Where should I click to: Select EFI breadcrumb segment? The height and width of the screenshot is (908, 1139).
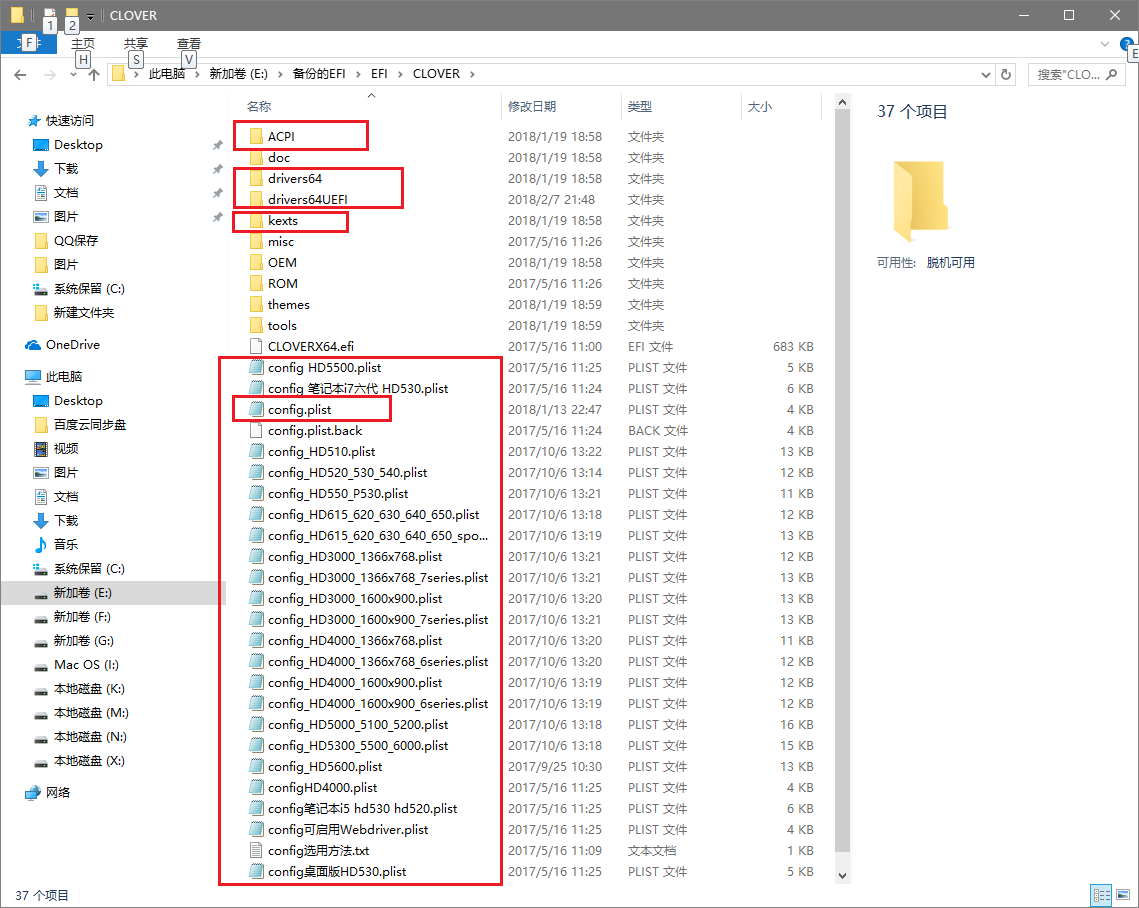(x=379, y=74)
